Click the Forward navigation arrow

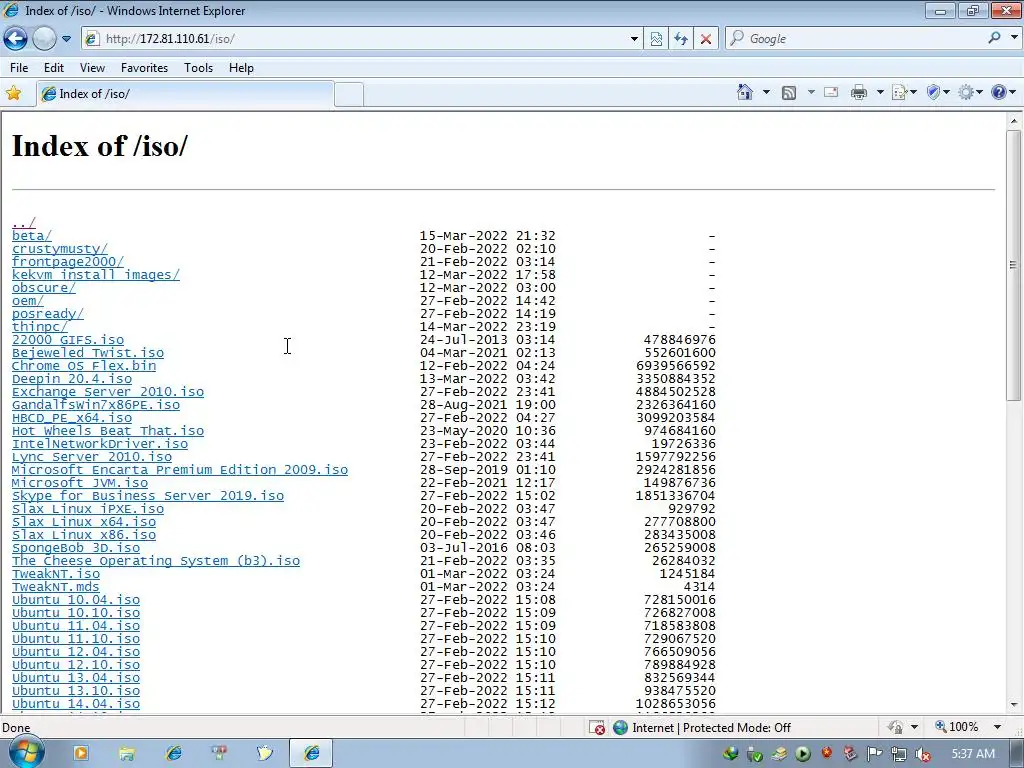[44, 39]
